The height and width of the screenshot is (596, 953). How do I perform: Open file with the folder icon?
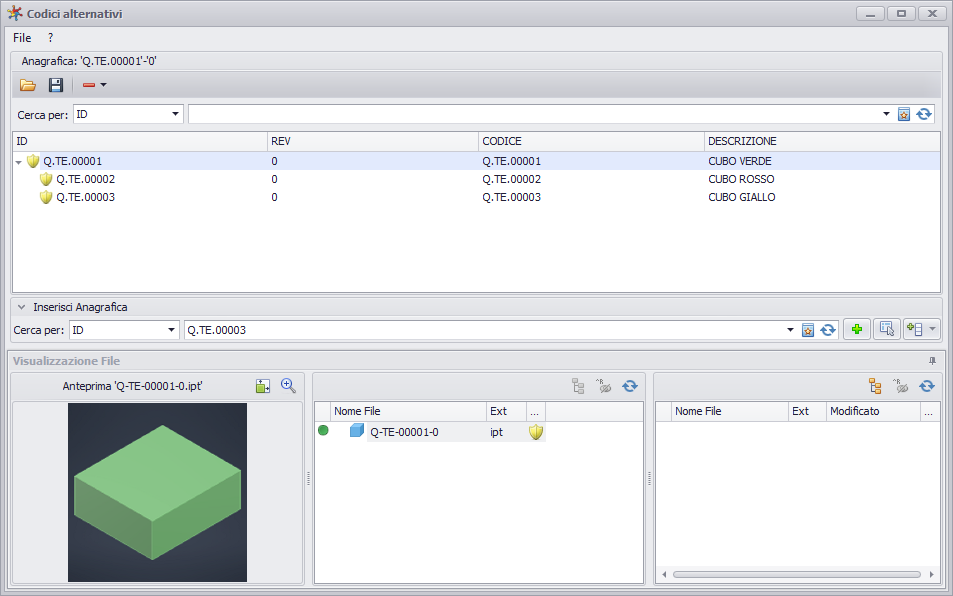(27, 85)
